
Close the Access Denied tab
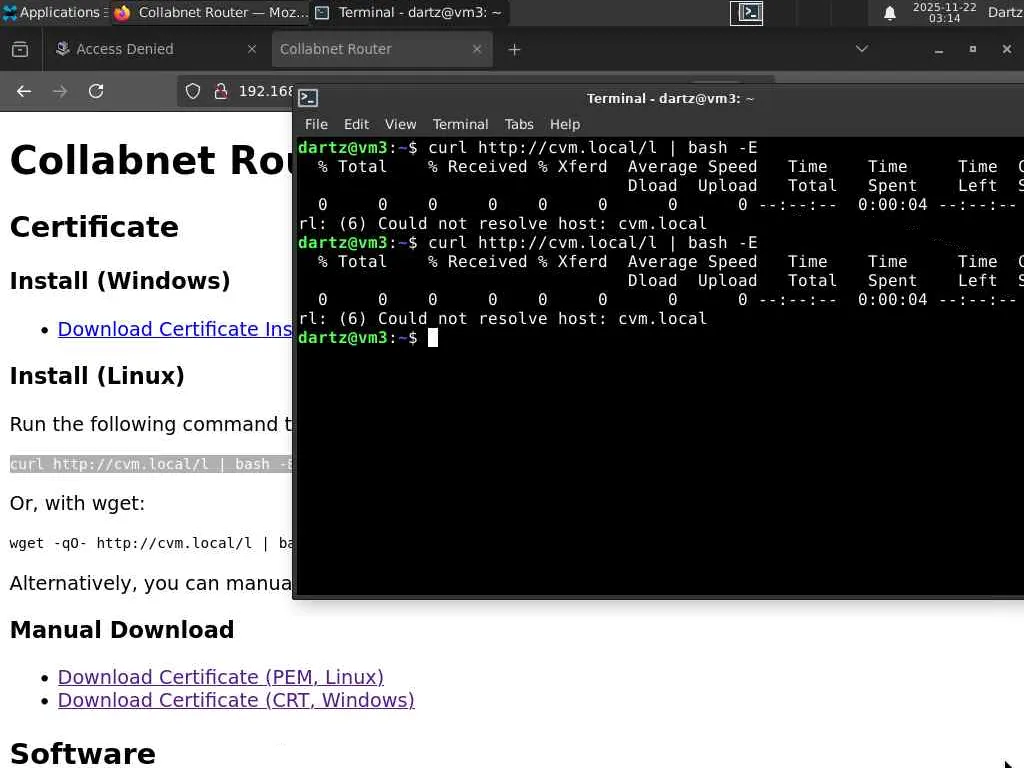point(251,49)
